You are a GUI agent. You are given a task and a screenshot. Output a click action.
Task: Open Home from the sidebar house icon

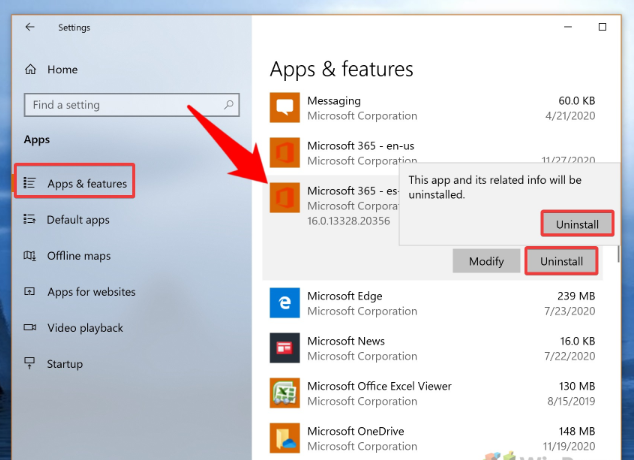coord(30,70)
